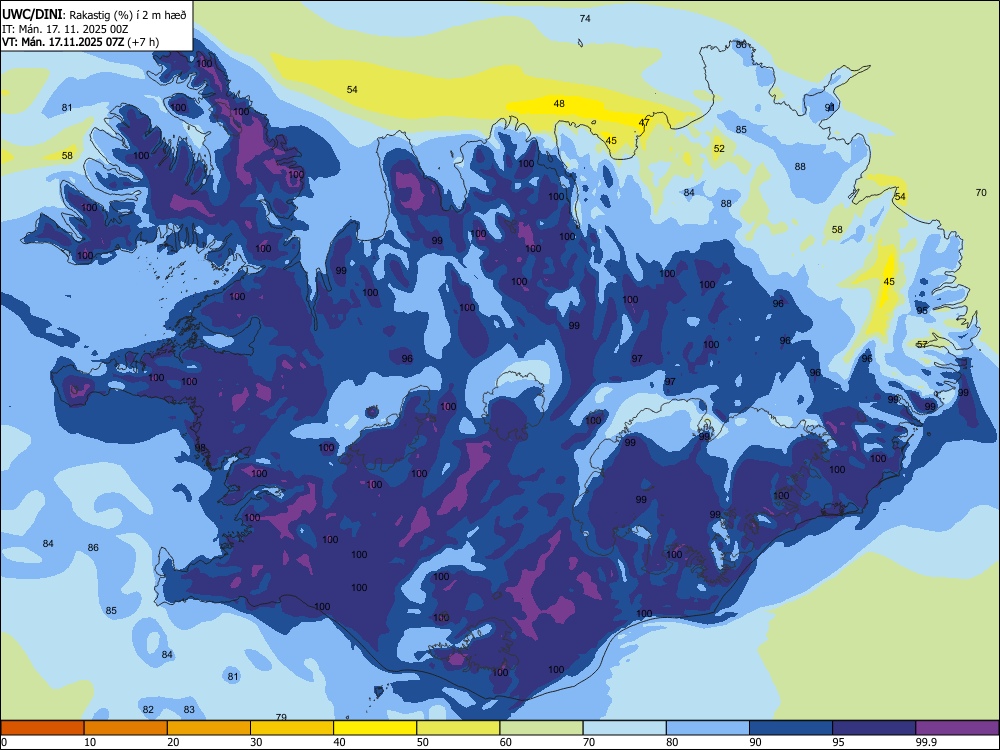Click the 0–10 dark orange legend swatch
The height and width of the screenshot is (750, 1000).
tap(42, 728)
